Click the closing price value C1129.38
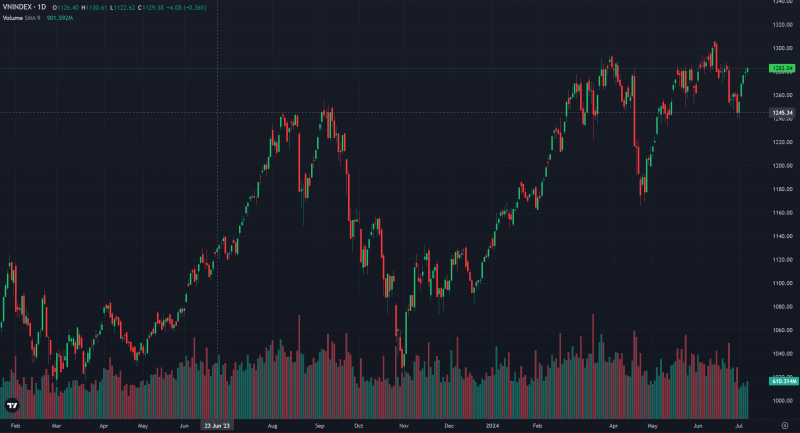Screen dimensions: 800x433 click(151, 8)
